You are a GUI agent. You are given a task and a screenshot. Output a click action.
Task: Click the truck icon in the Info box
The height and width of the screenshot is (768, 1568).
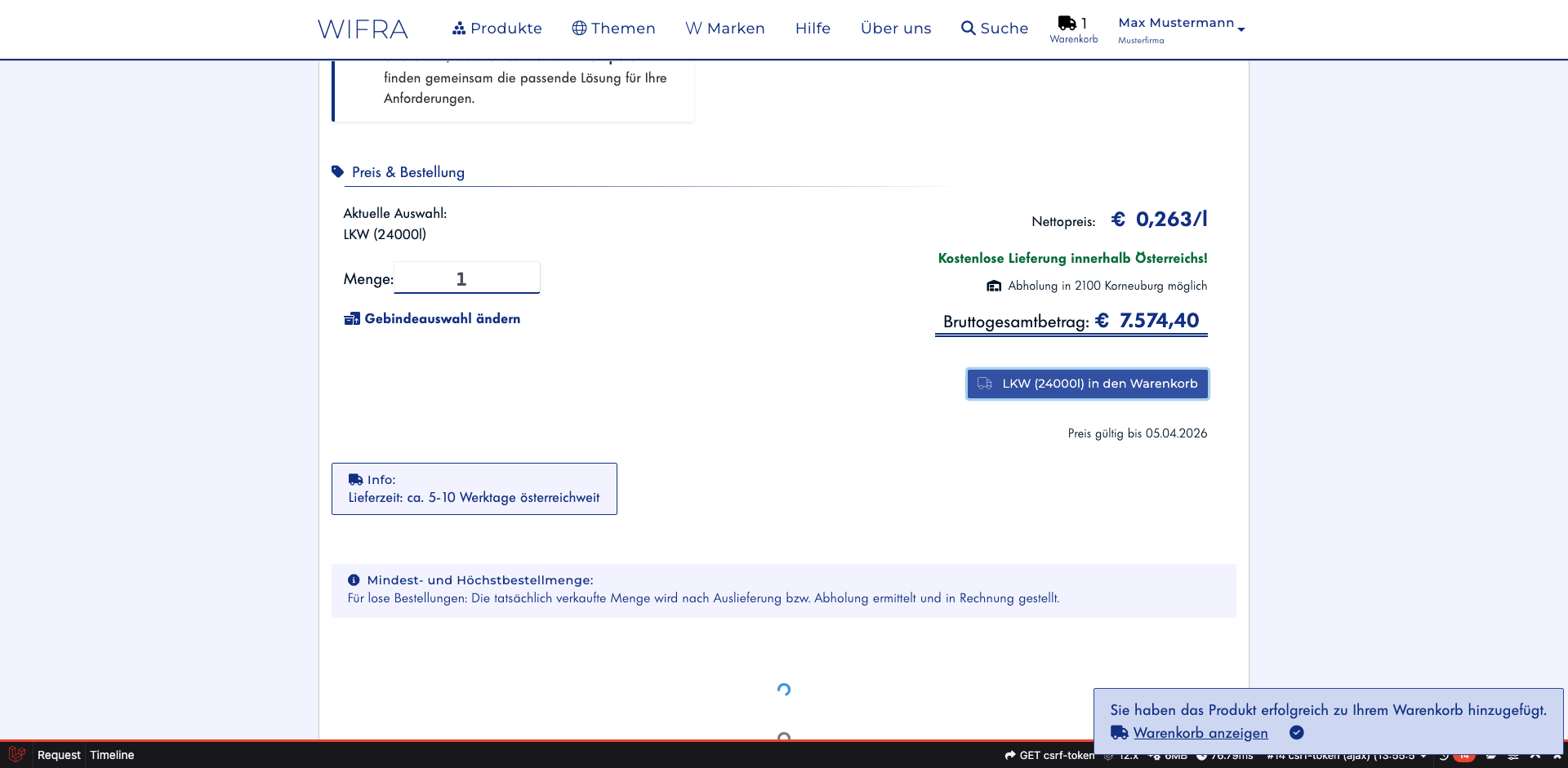point(355,480)
